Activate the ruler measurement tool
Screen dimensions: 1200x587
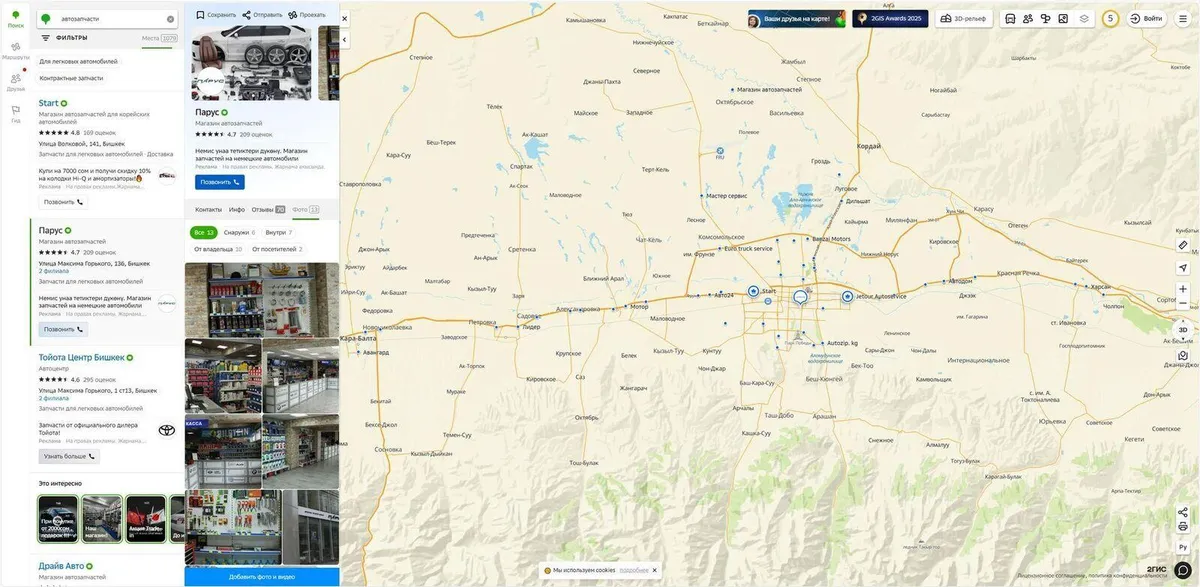1183,245
